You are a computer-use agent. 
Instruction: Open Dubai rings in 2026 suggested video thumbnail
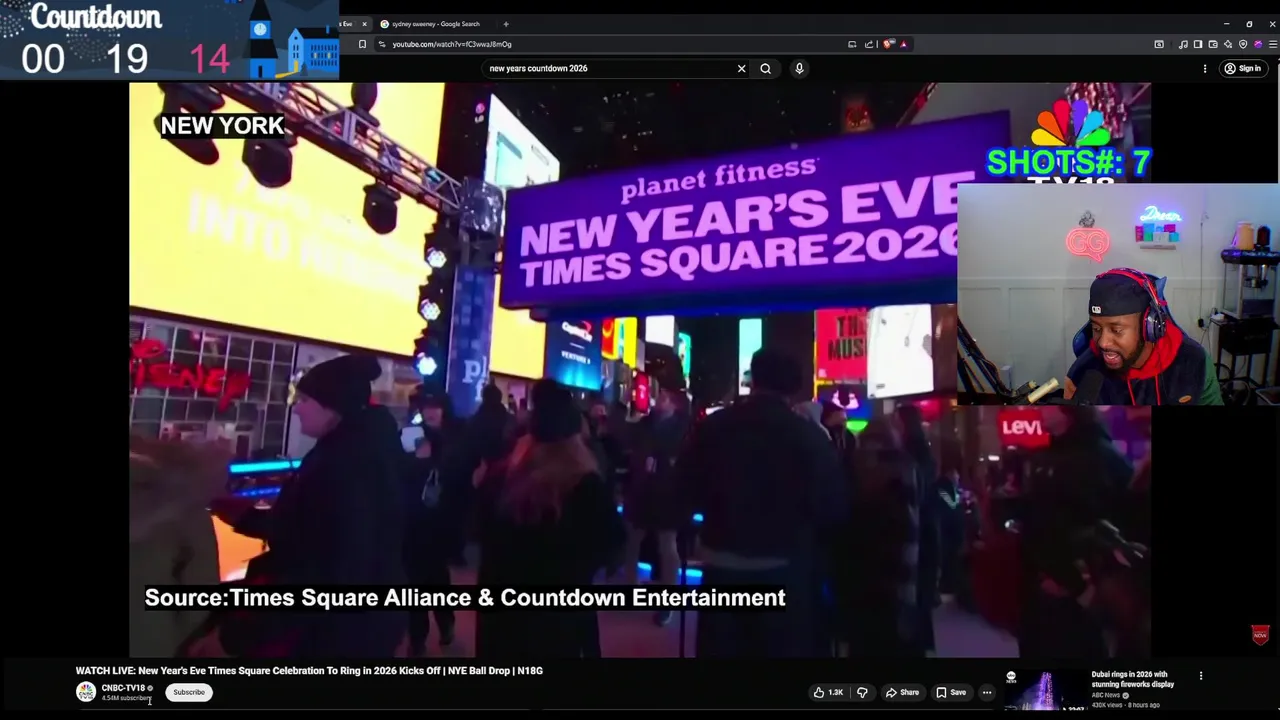tap(1045, 690)
